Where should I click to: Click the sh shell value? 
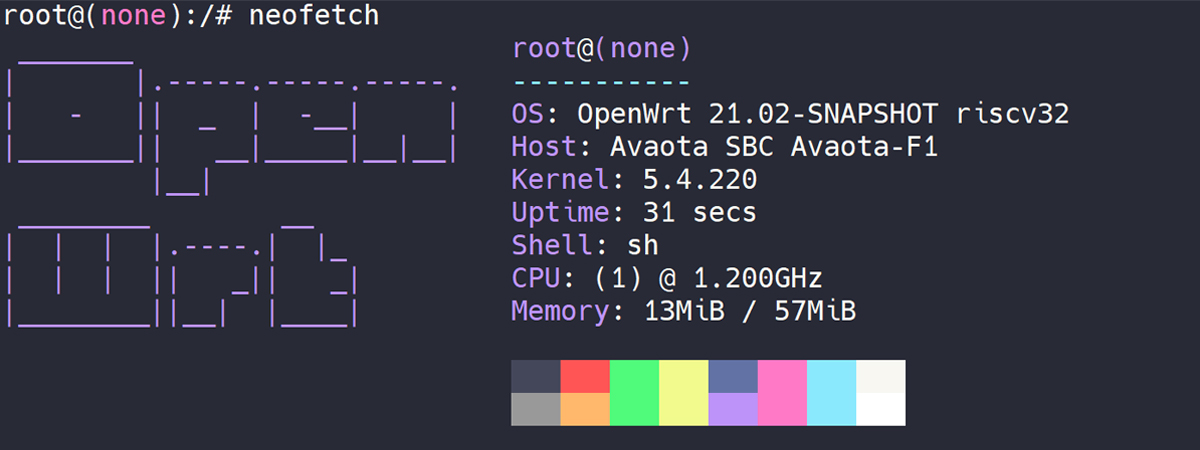(643, 246)
